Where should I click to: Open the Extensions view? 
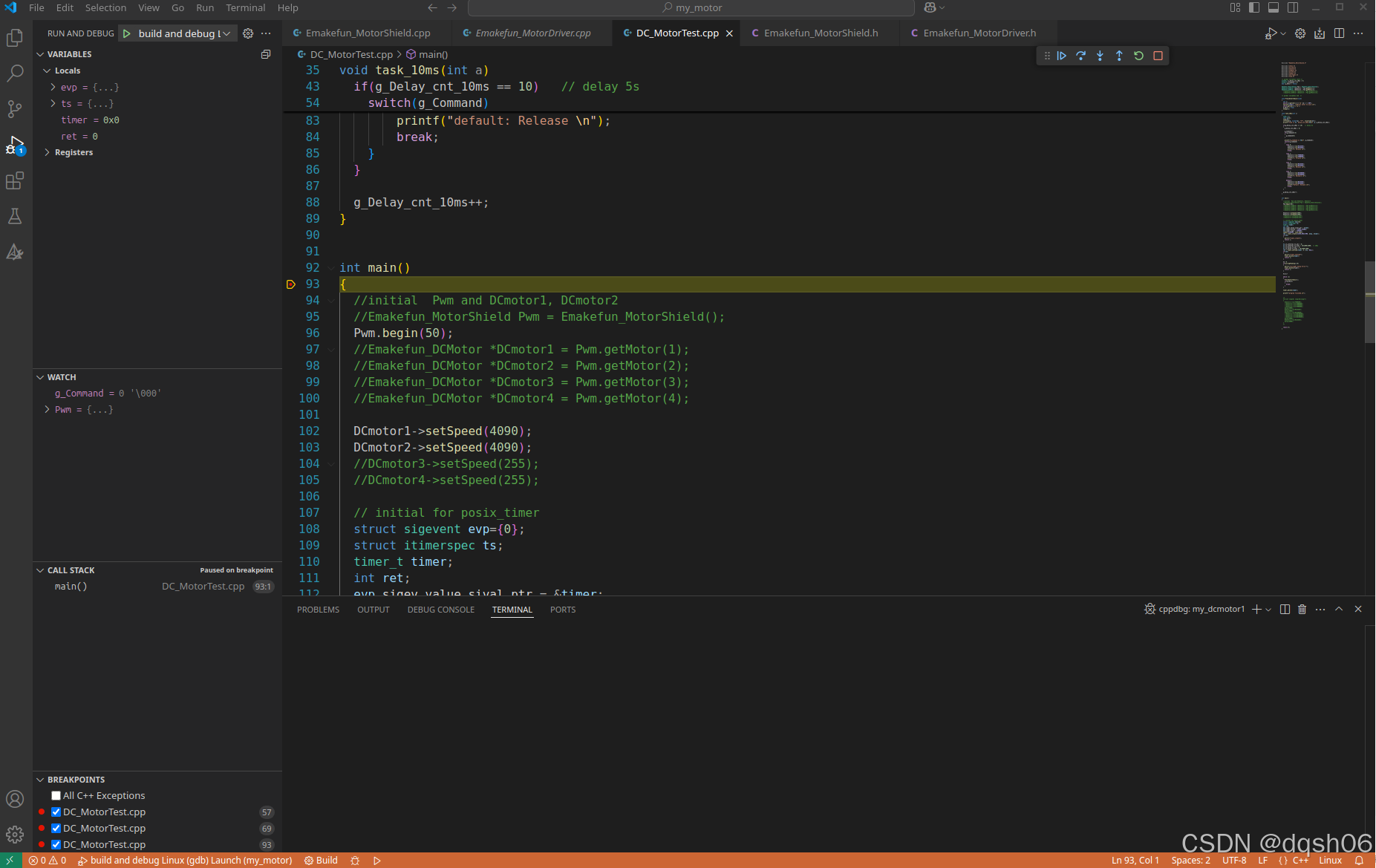pyautogui.click(x=15, y=180)
